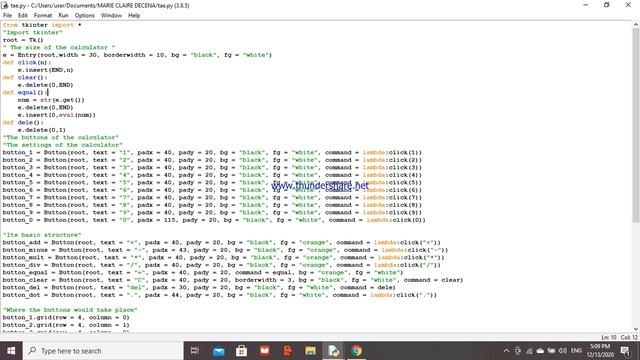The height and width of the screenshot is (360, 640).
Task: Click the 'def equal():' line
Action: (x=25, y=93)
